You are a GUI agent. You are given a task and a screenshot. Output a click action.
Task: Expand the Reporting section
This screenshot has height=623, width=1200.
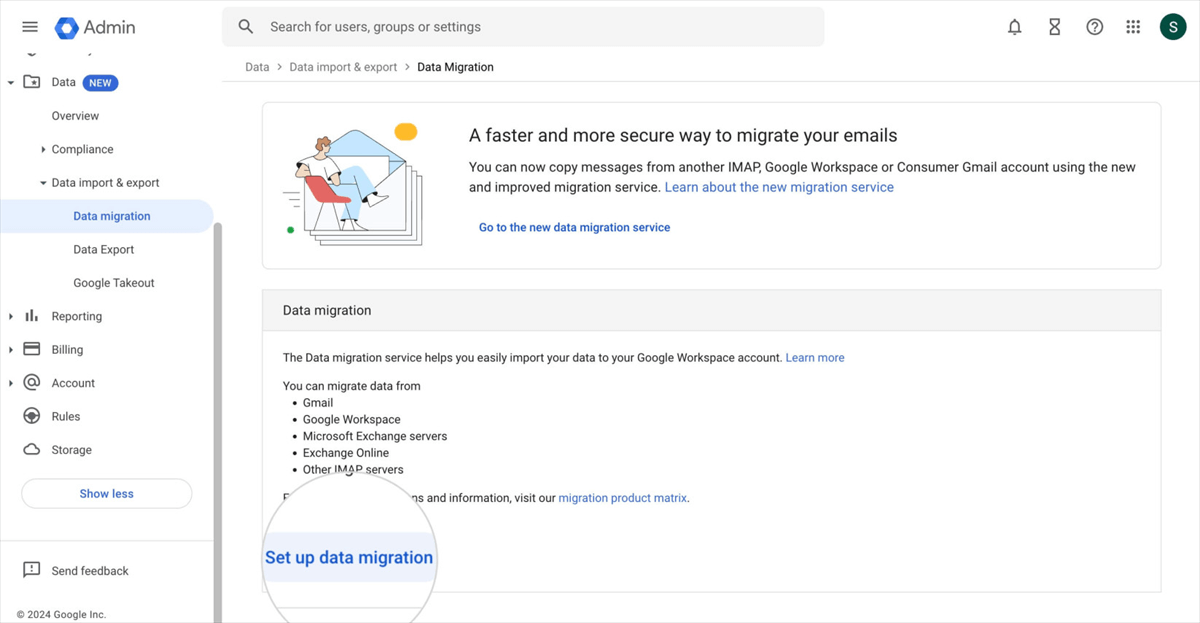tap(11, 317)
